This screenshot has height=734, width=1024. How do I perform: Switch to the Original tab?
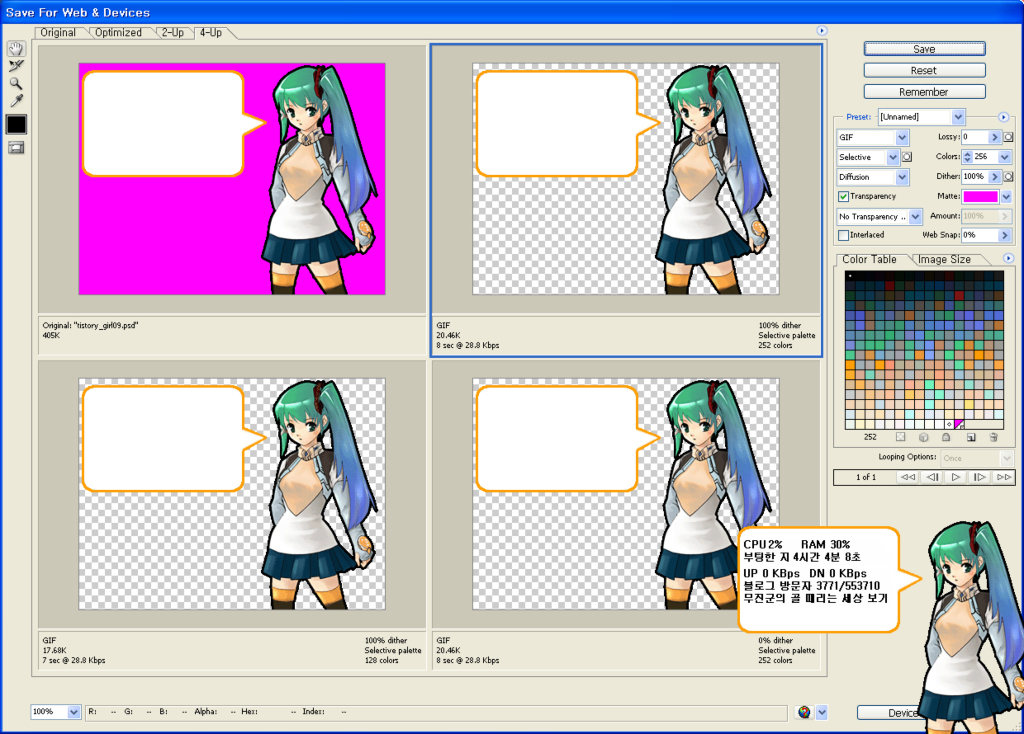click(x=58, y=33)
